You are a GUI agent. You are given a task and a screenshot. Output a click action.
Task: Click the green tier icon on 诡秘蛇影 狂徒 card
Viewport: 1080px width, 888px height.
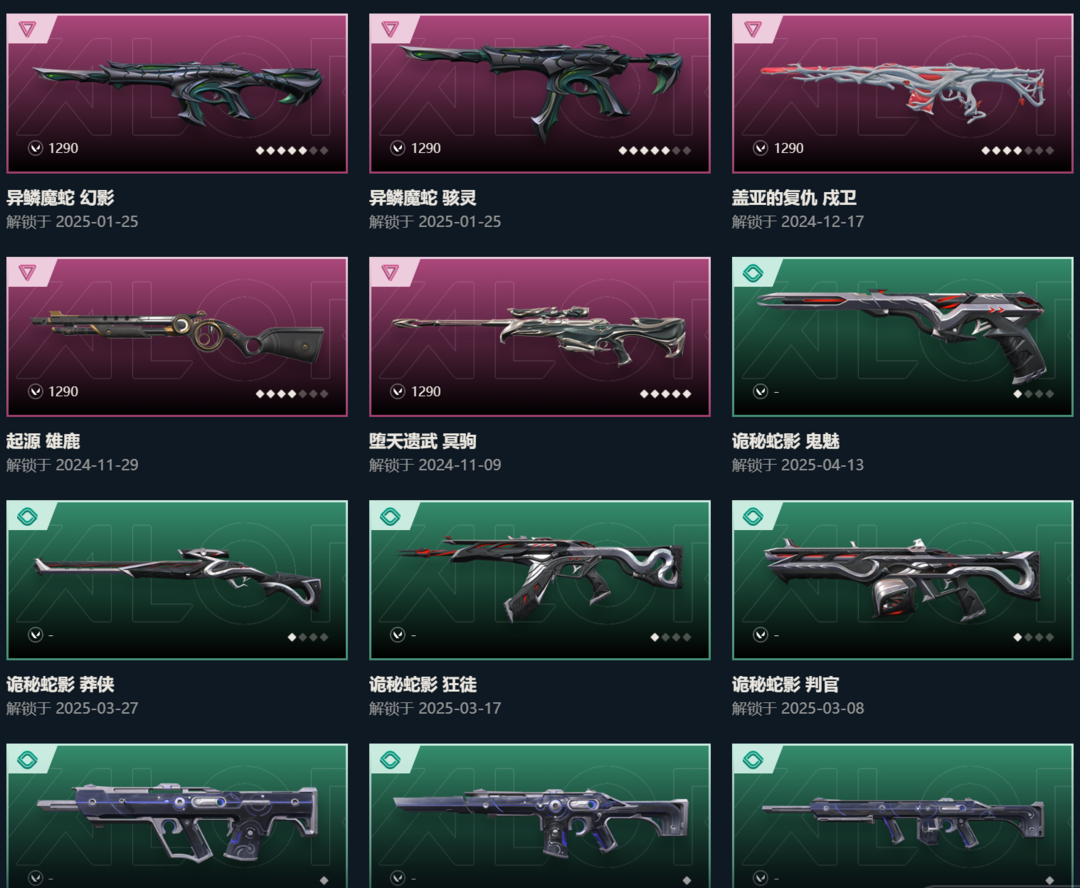390,516
